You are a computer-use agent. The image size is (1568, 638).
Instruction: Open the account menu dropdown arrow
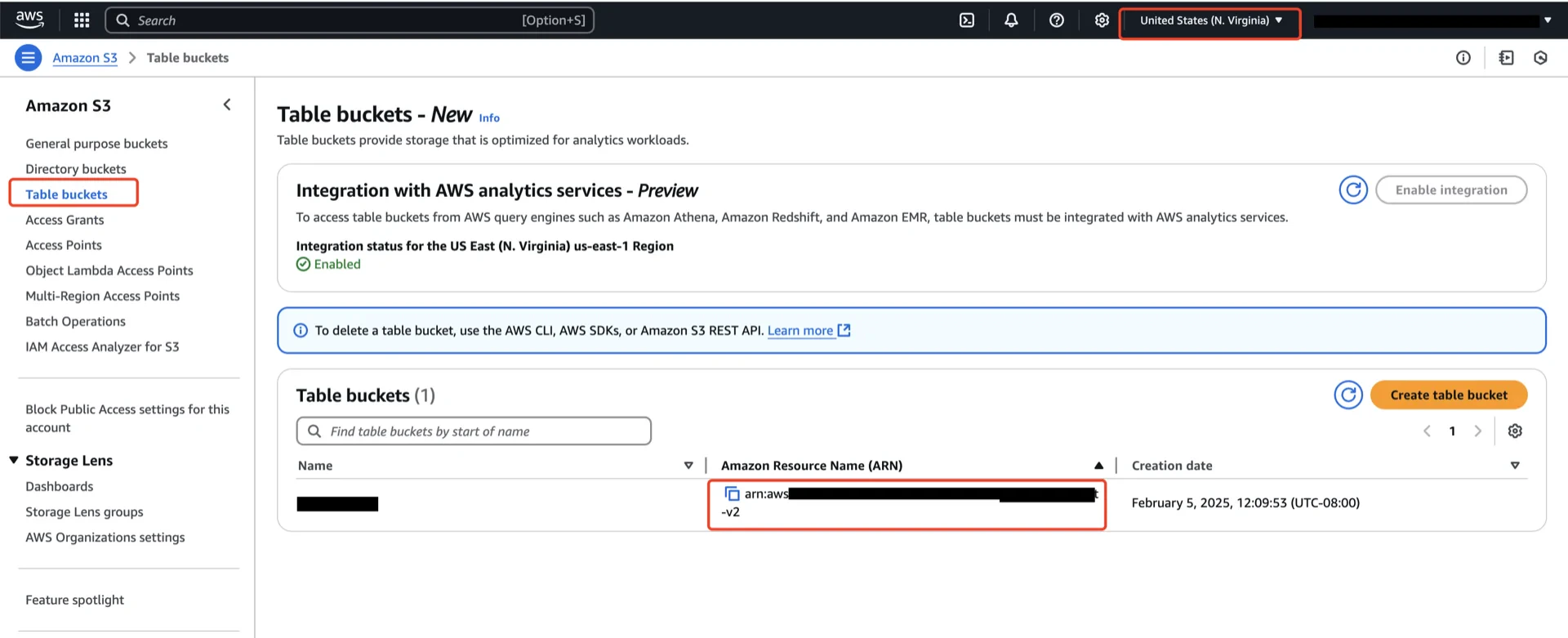(x=1548, y=21)
